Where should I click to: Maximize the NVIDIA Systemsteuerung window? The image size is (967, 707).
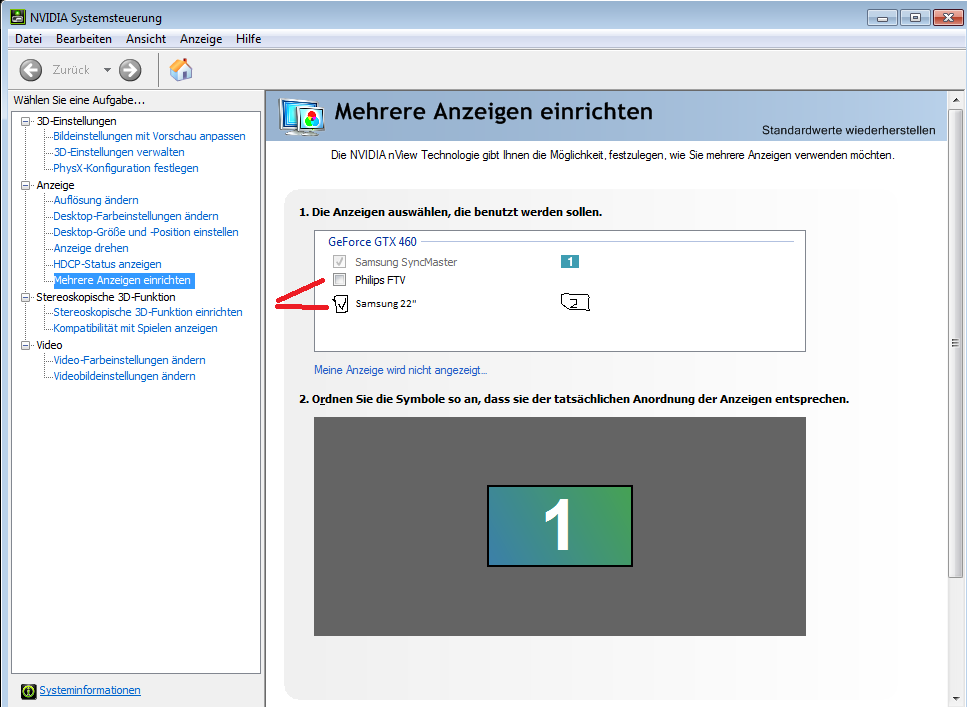coord(915,17)
